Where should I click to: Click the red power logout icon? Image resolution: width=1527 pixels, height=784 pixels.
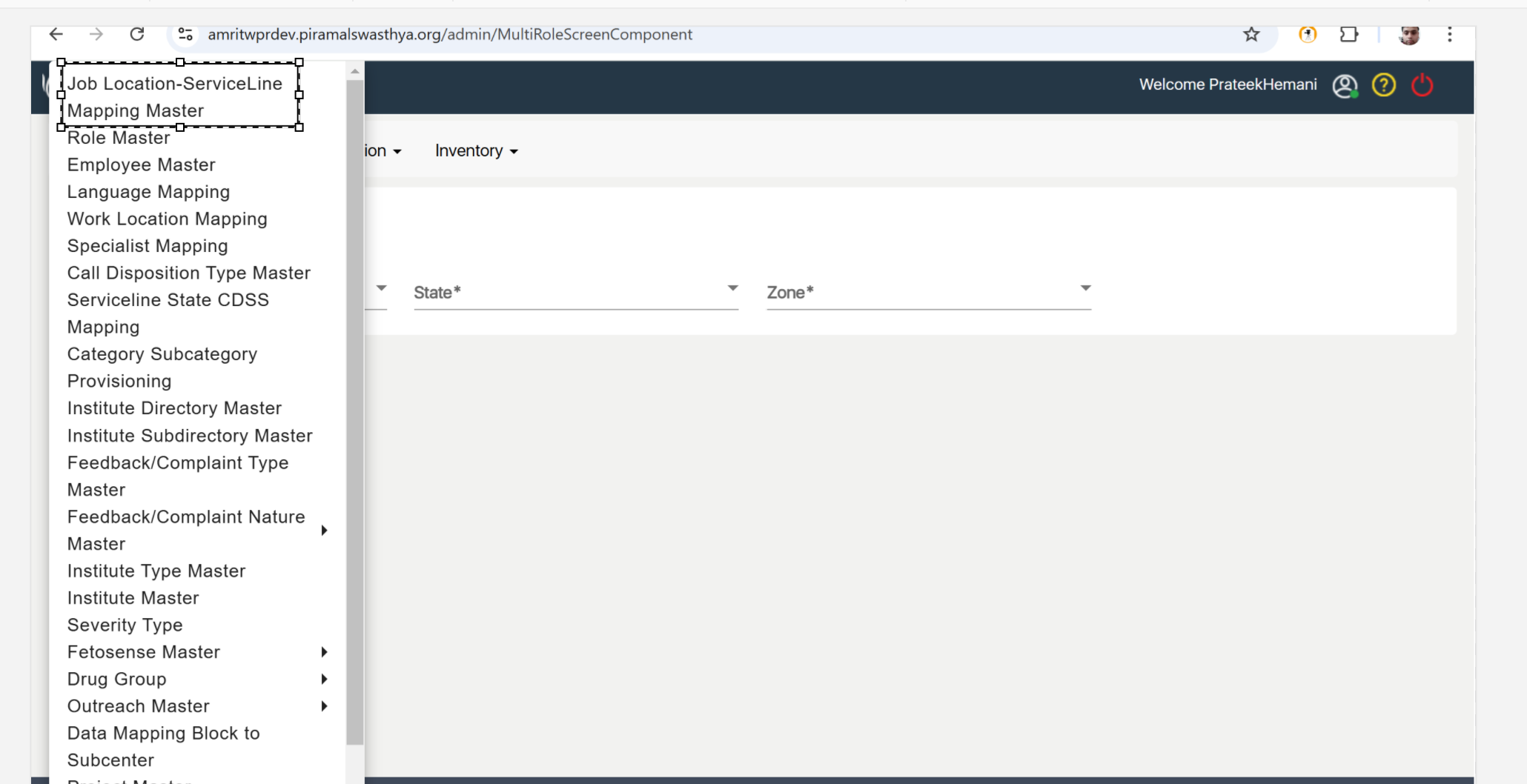click(x=1422, y=85)
